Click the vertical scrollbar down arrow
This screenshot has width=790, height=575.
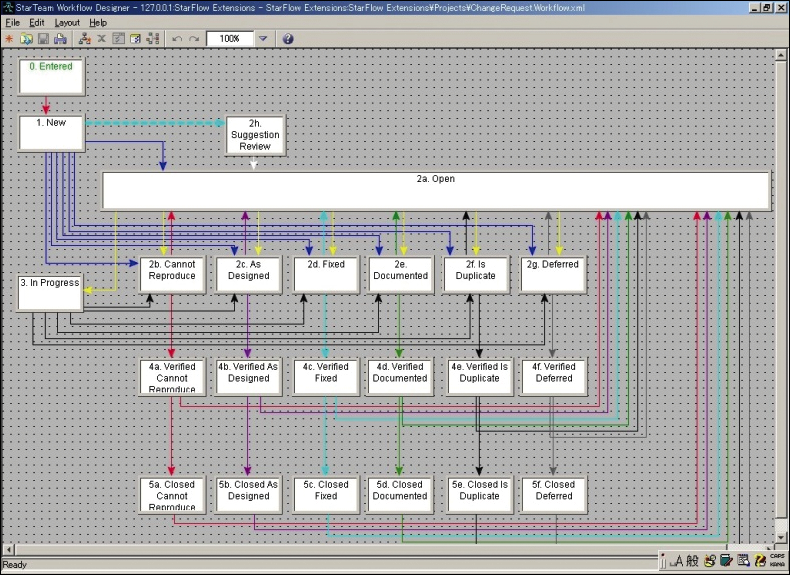(x=781, y=537)
